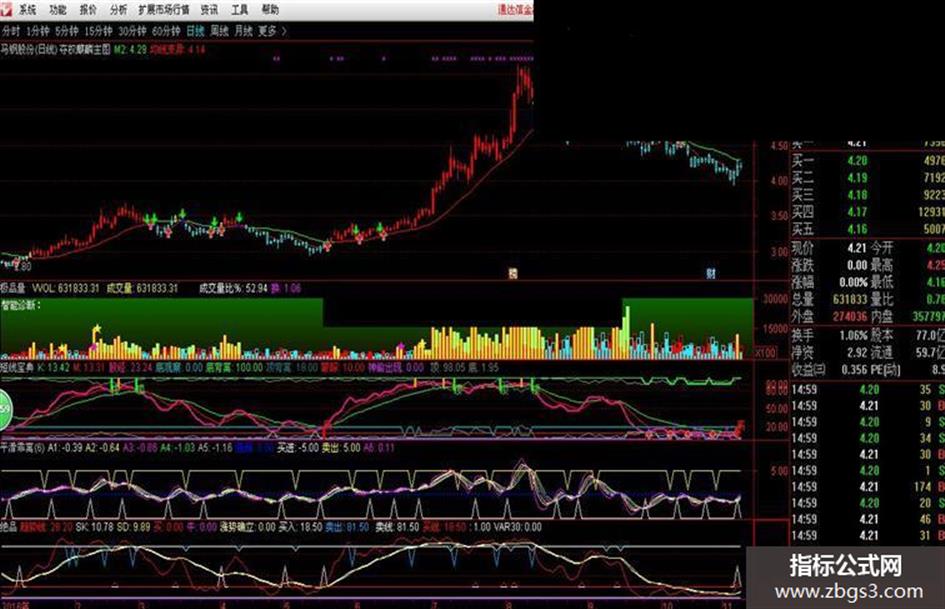
Task: Switch to 分时 intraday chart
Action: (10, 31)
